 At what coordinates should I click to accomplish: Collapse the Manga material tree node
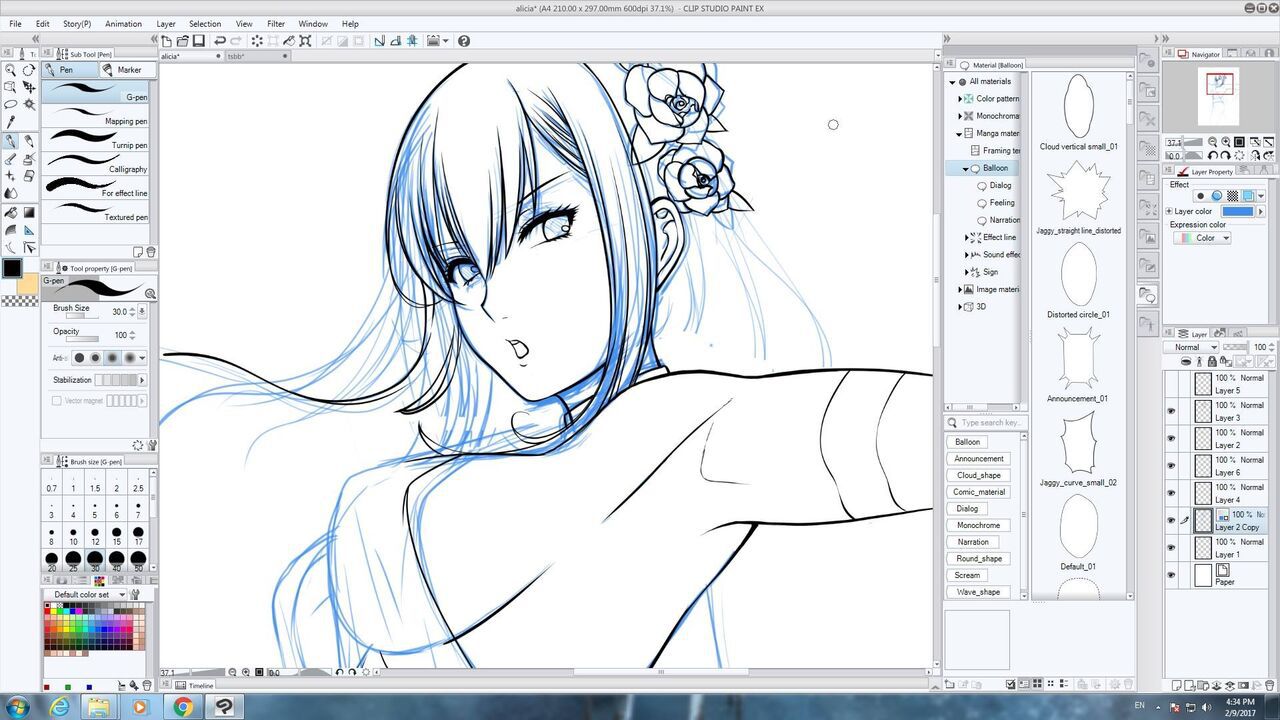pos(960,133)
